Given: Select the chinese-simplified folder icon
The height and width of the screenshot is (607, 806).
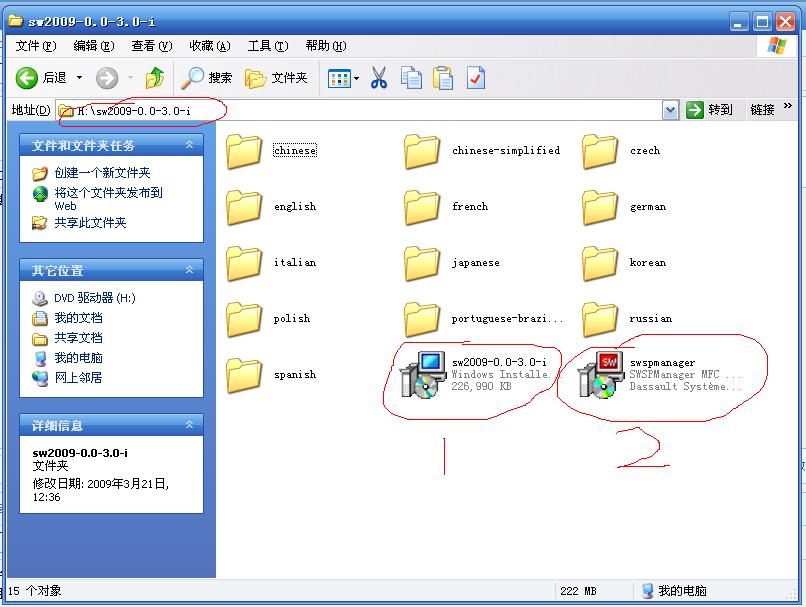Looking at the screenshot, I should coord(422,152).
